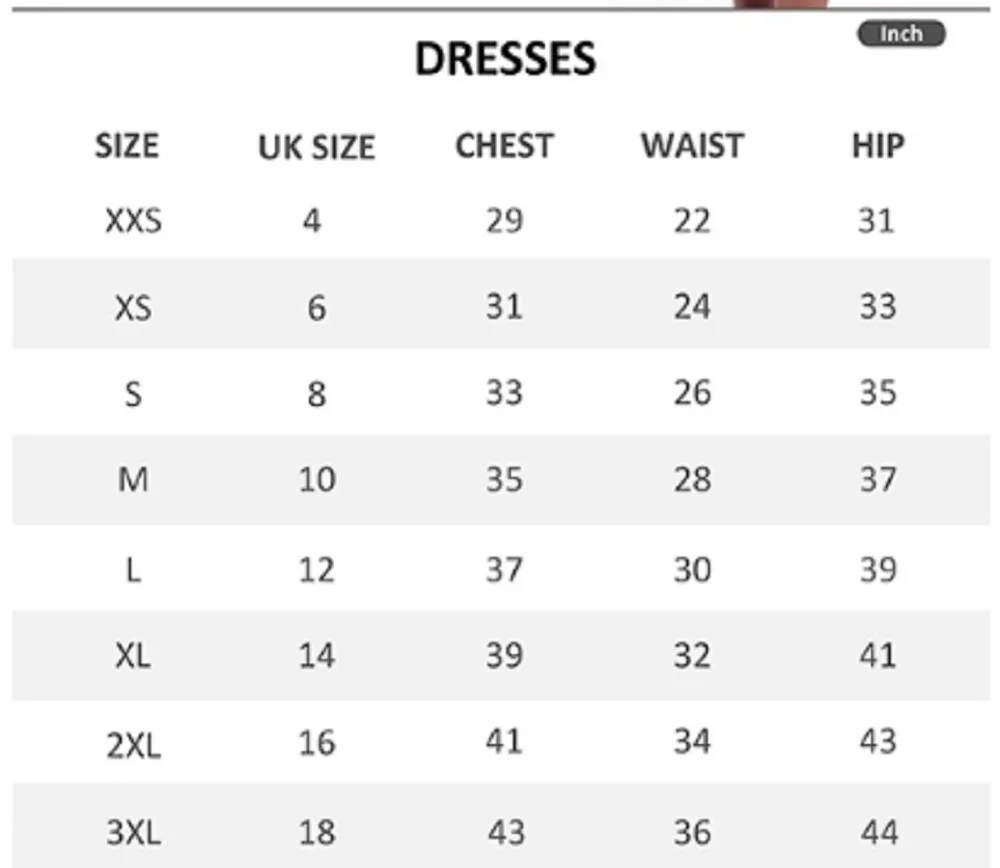The image size is (1000, 868).
Task: Click the WAIST column header
Action: [692, 146]
